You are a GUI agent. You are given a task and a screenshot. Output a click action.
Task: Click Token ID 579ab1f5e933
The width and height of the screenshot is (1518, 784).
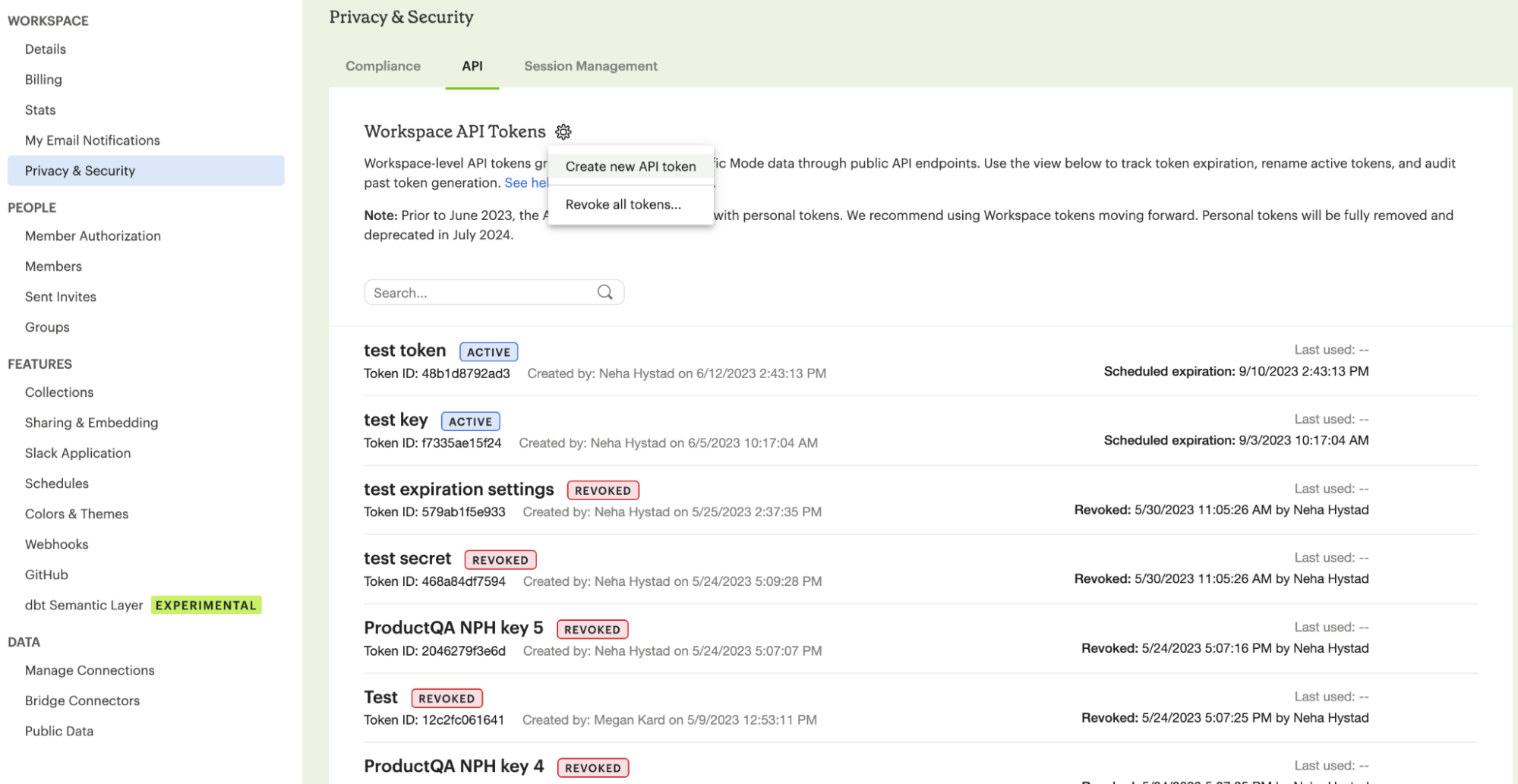(434, 512)
